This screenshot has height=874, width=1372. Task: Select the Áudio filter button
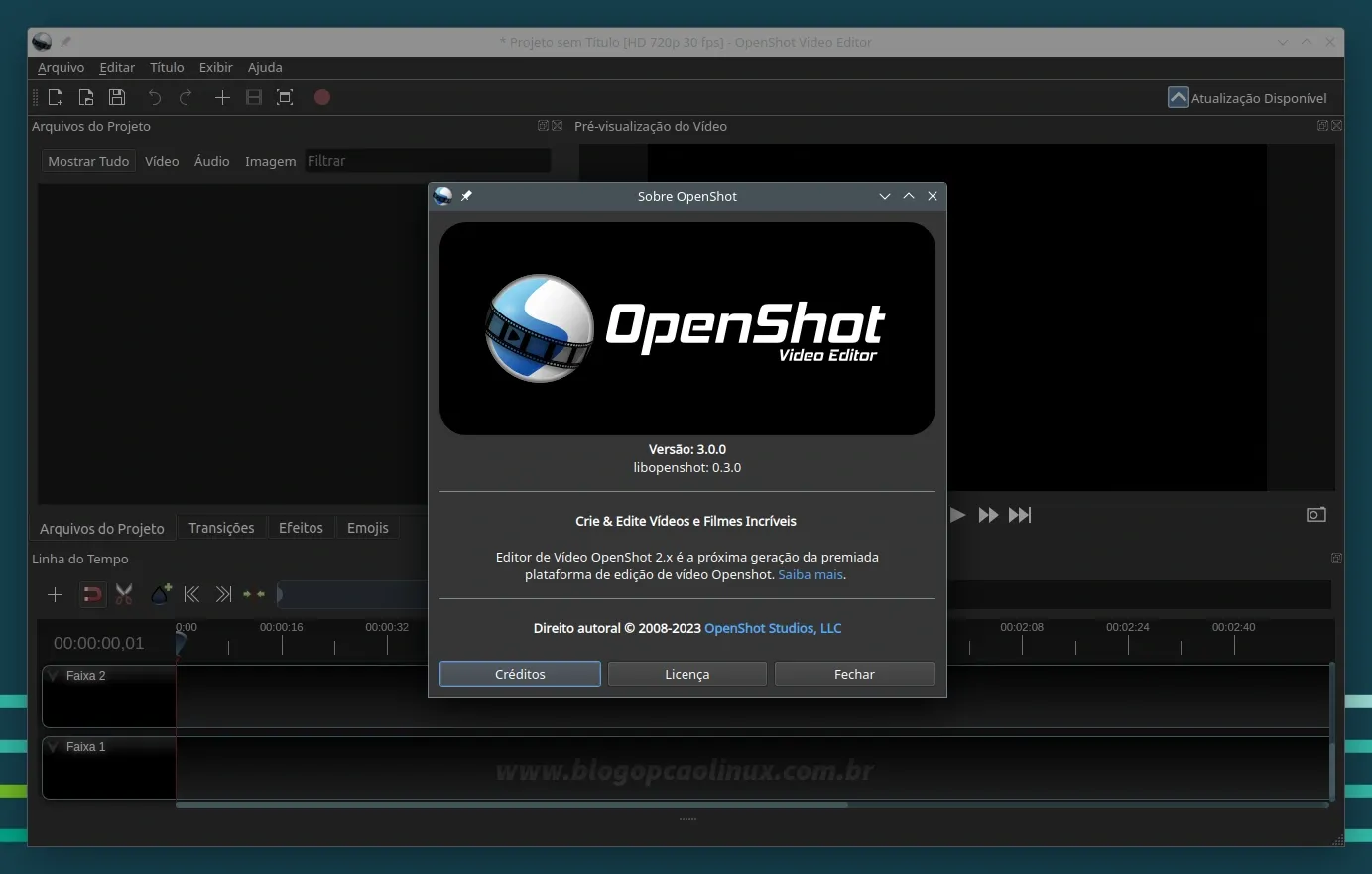pyautogui.click(x=211, y=161)
